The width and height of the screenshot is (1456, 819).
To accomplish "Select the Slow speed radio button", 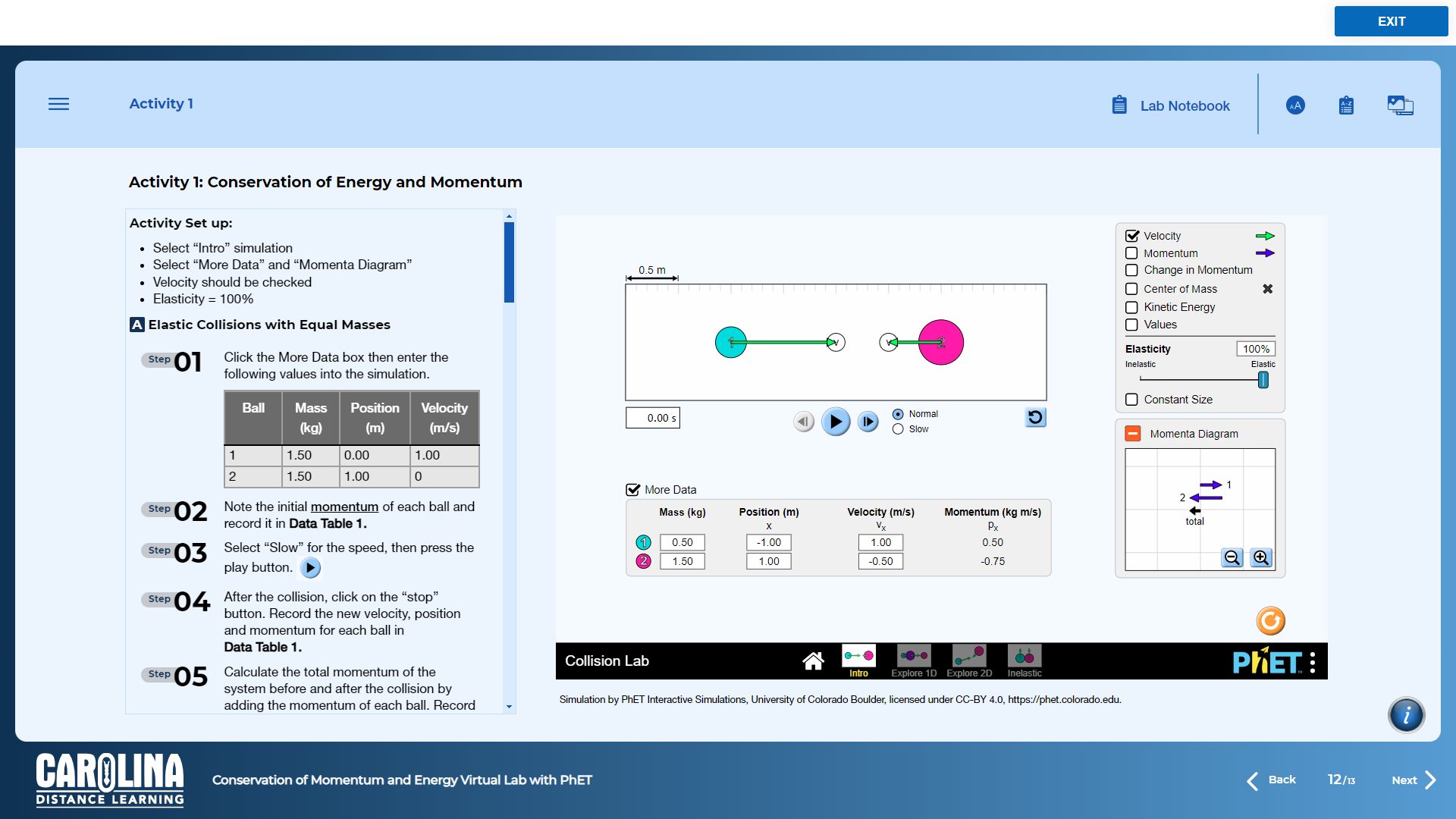I will click(898, 429).
